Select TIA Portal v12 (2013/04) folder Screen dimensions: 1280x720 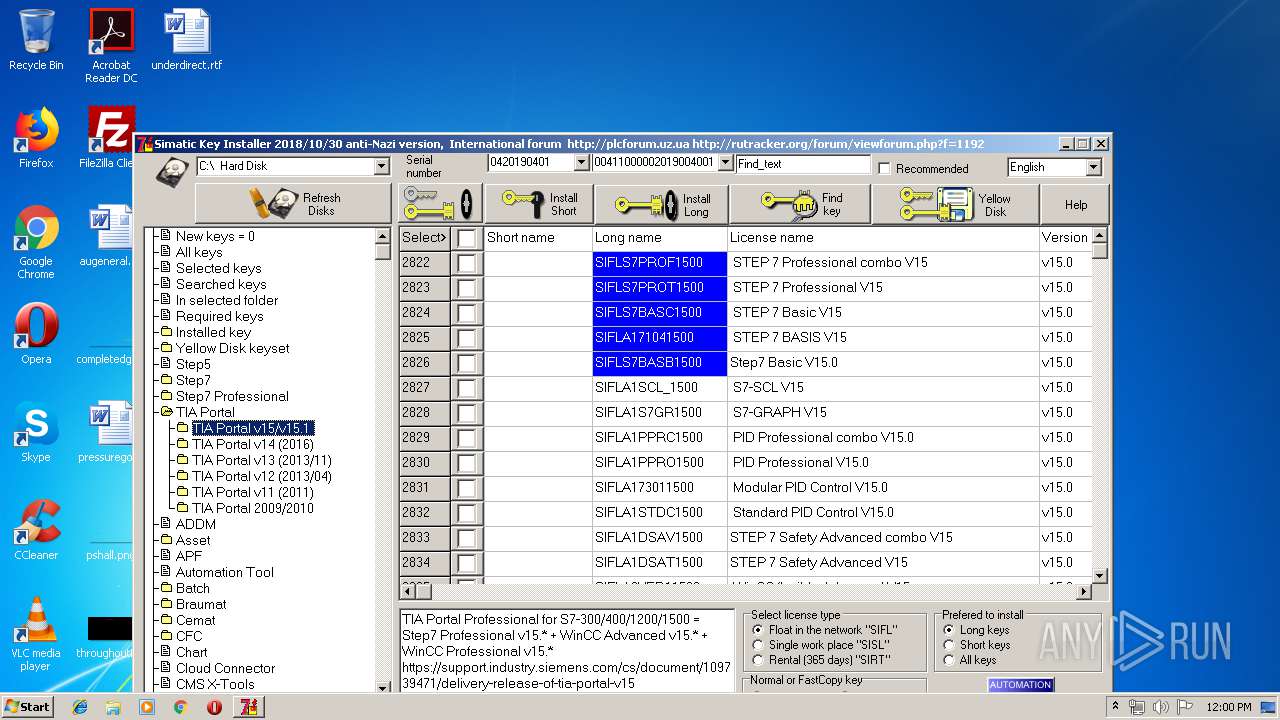[262, 476]
